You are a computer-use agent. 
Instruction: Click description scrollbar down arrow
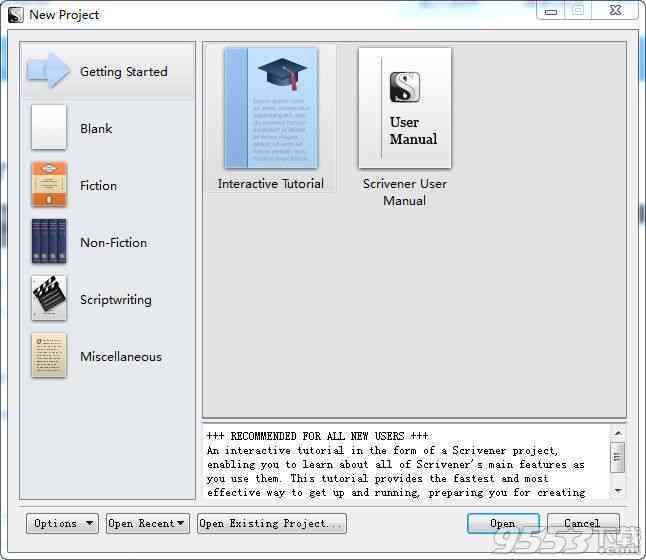pyautogui.click(x=618, y=490)
